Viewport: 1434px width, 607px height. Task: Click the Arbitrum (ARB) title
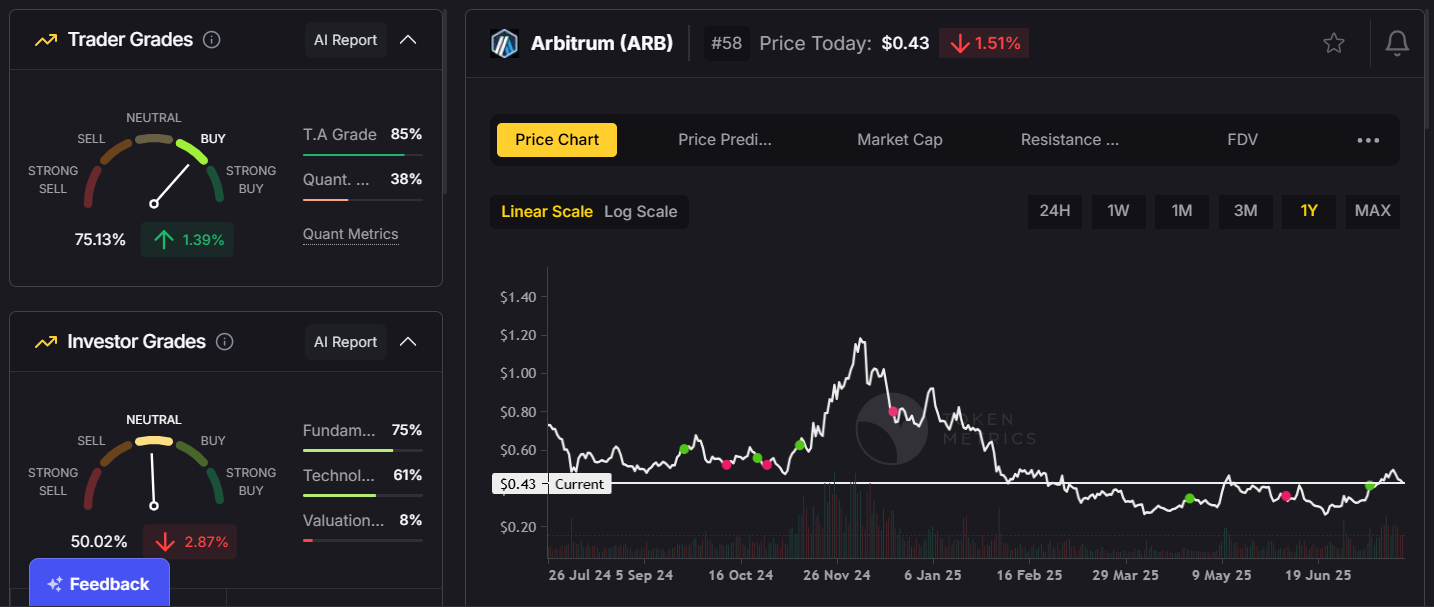[x=602, y=44]
